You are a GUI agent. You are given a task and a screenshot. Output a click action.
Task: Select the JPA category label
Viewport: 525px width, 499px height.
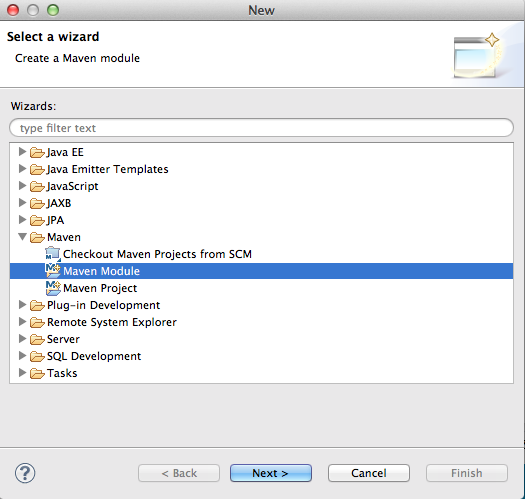(55, 220)
